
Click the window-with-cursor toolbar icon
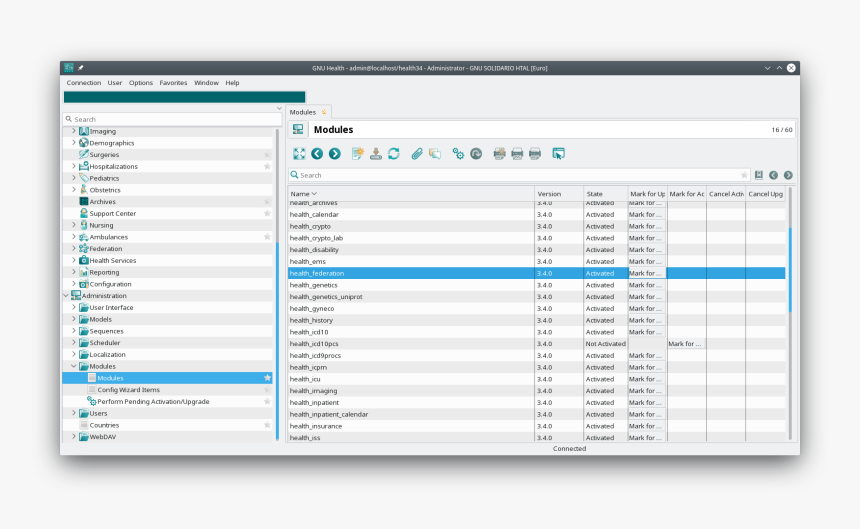click(x=558, y=154)
